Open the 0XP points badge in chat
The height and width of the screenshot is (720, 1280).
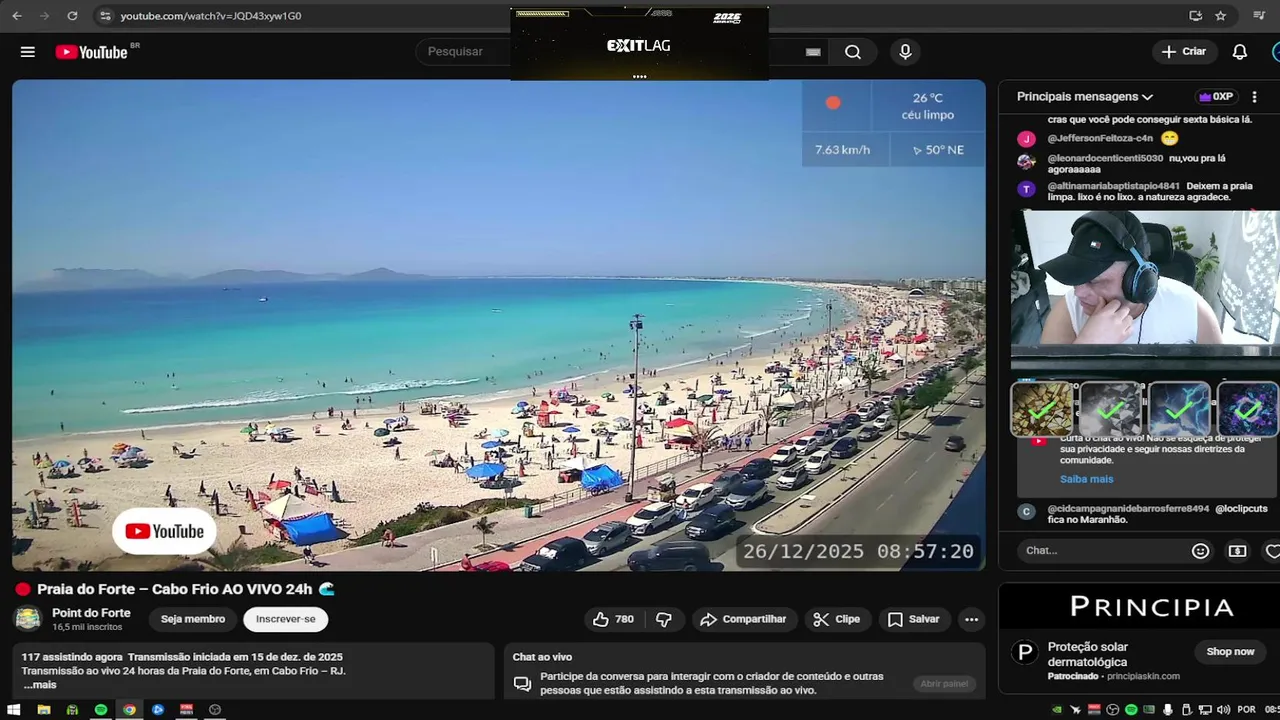(1216, 97)
